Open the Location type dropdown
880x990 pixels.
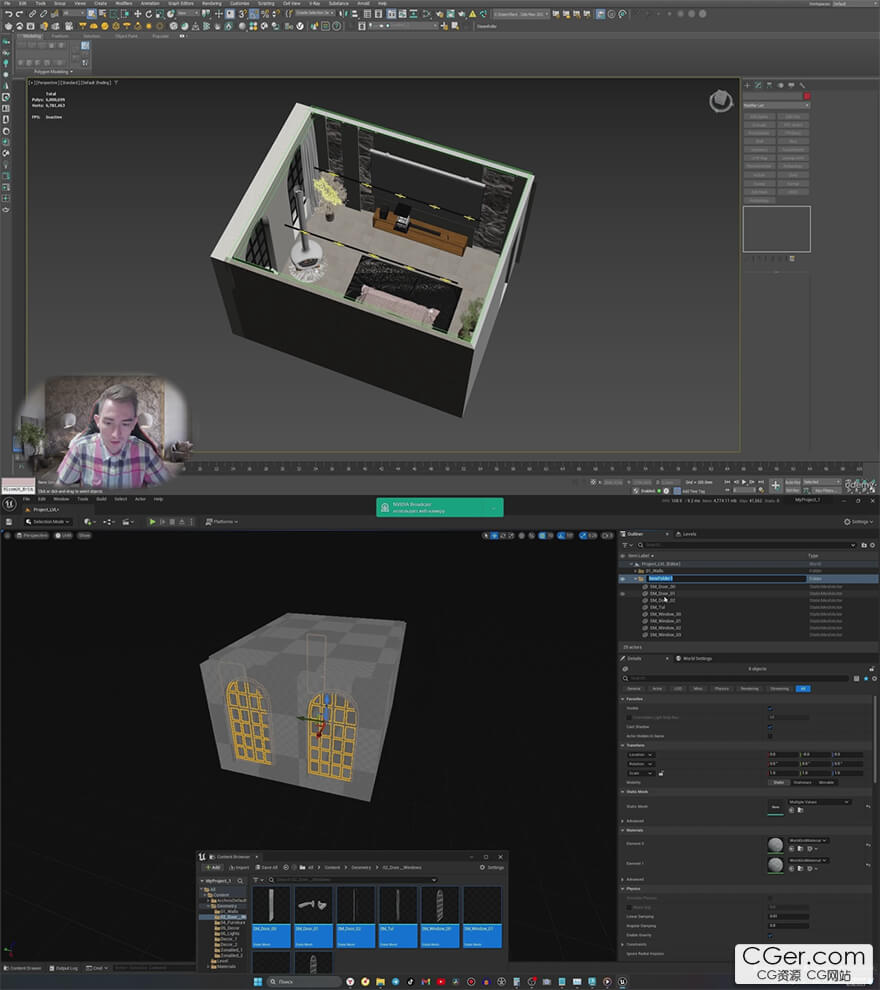640,755
